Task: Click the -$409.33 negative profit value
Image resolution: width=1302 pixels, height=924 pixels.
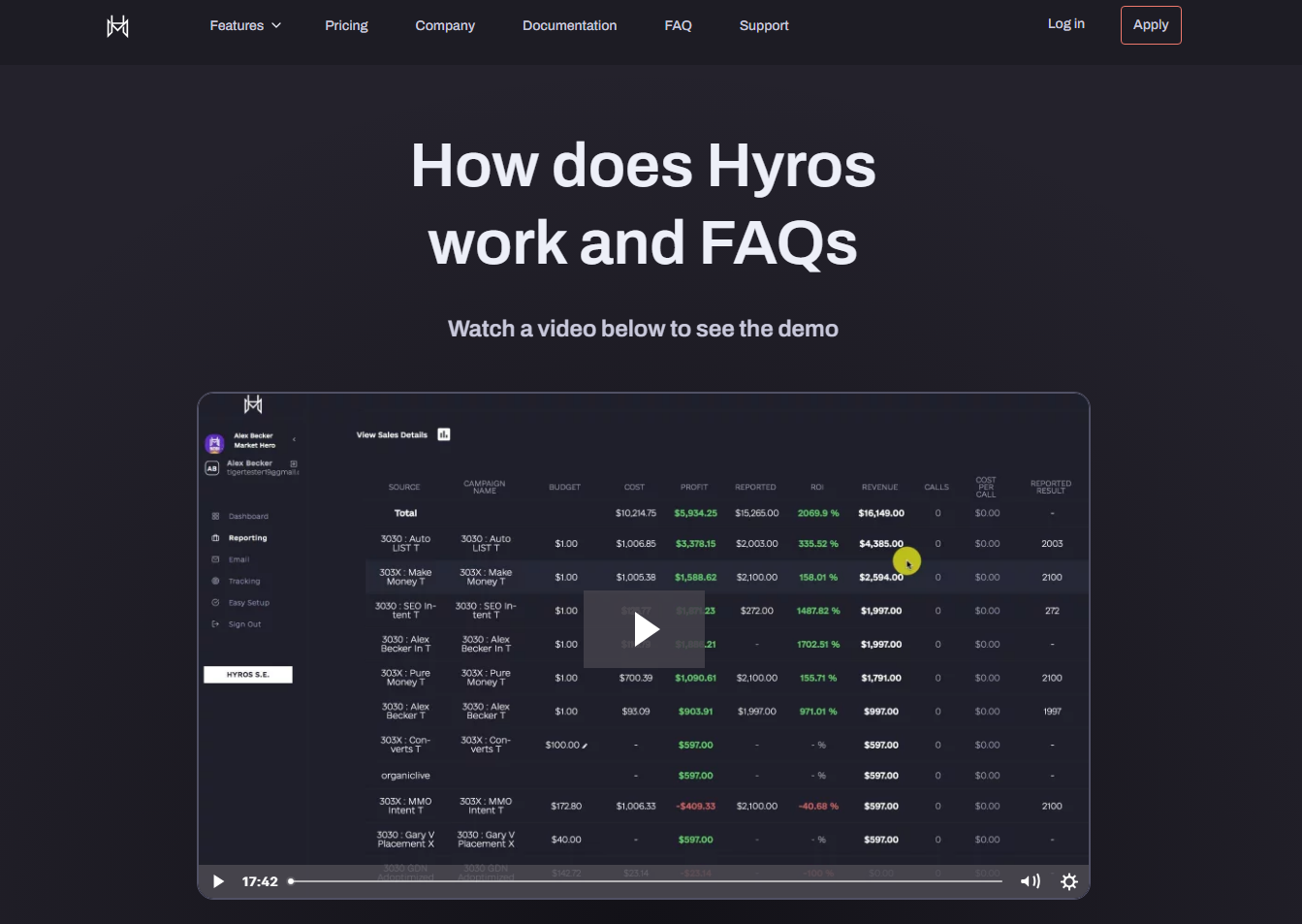Action: (696, 806)
